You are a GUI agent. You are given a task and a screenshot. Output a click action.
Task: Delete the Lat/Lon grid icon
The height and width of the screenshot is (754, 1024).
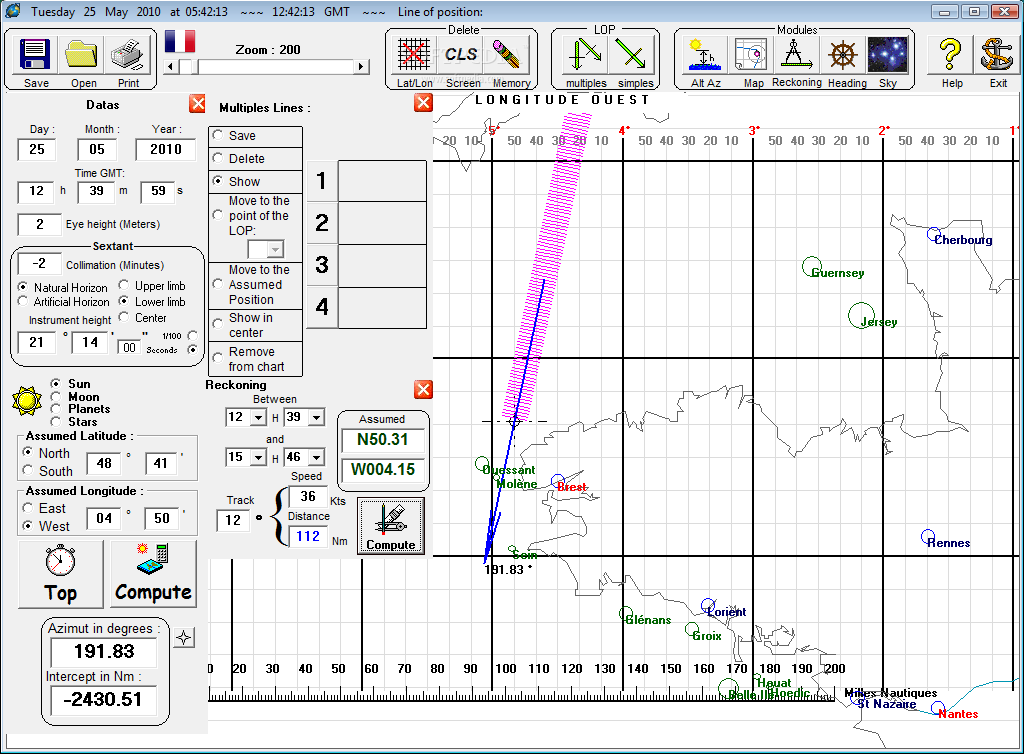414,54
